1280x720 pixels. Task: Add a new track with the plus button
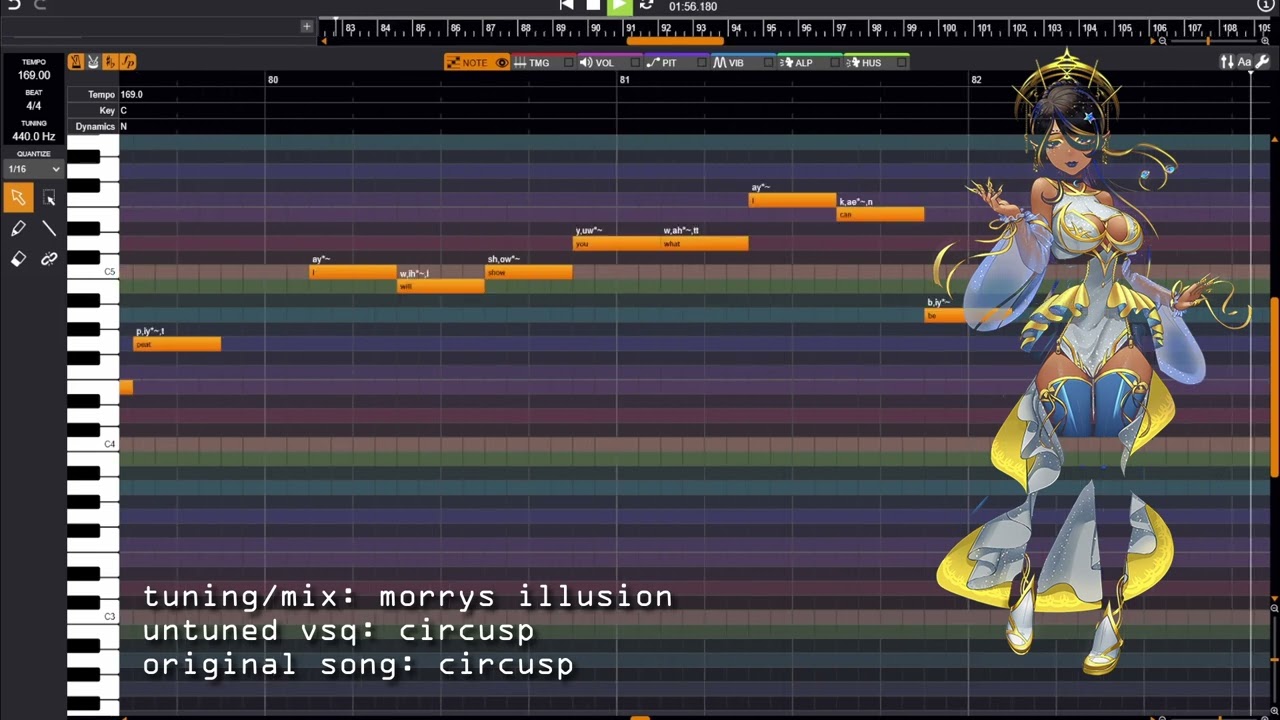point(307,26)
